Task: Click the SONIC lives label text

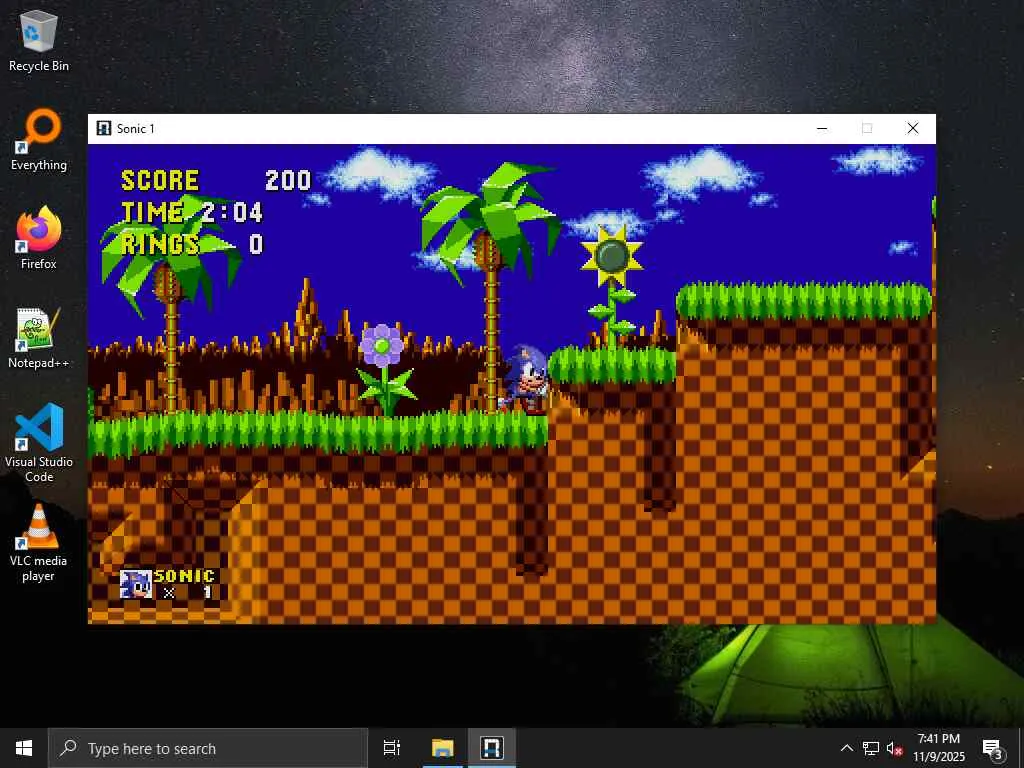Action: [x=184, y=576]
